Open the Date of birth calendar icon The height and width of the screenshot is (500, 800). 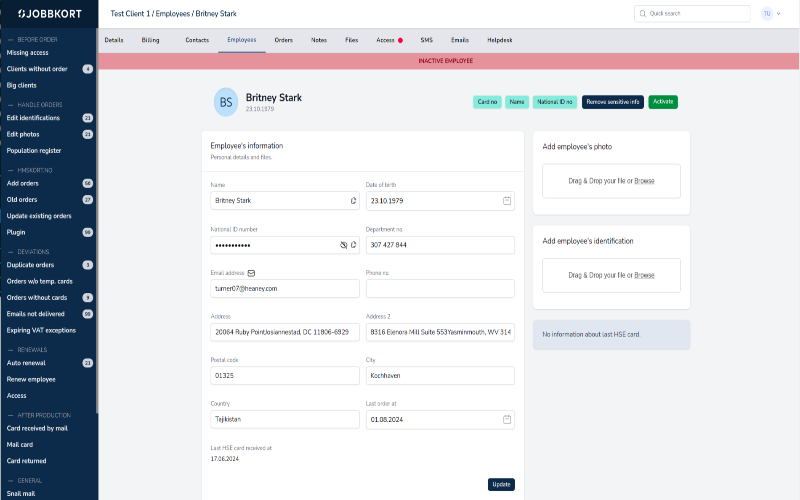click(x=507, y=201)
